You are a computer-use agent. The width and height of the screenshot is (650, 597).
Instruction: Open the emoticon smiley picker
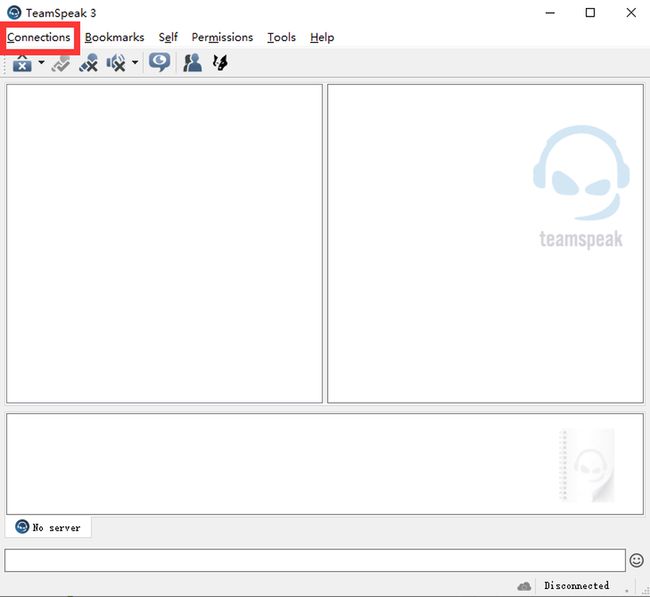coord(636,560)
